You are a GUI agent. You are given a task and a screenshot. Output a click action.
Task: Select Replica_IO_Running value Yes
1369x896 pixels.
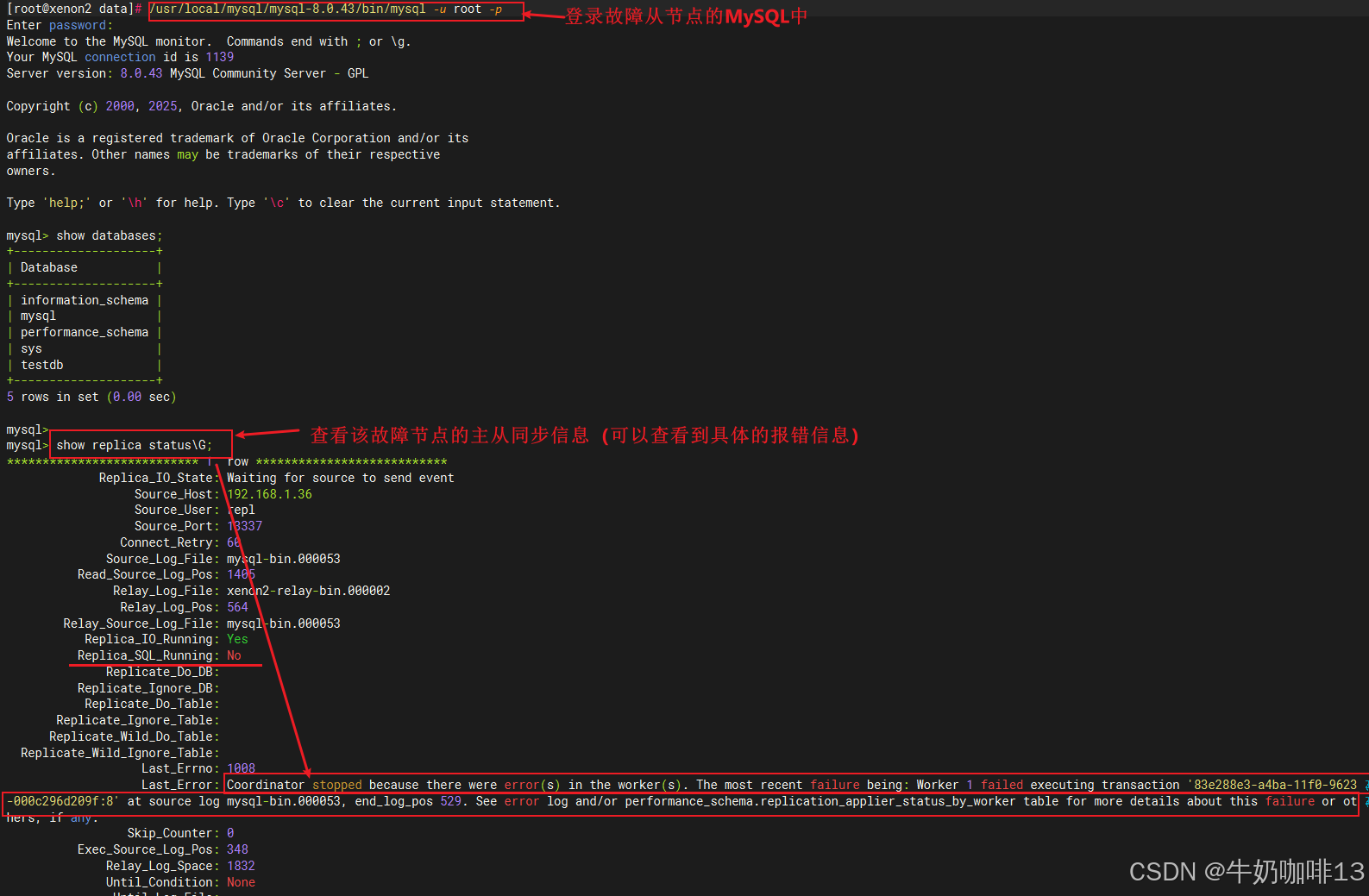pos(237,639)
